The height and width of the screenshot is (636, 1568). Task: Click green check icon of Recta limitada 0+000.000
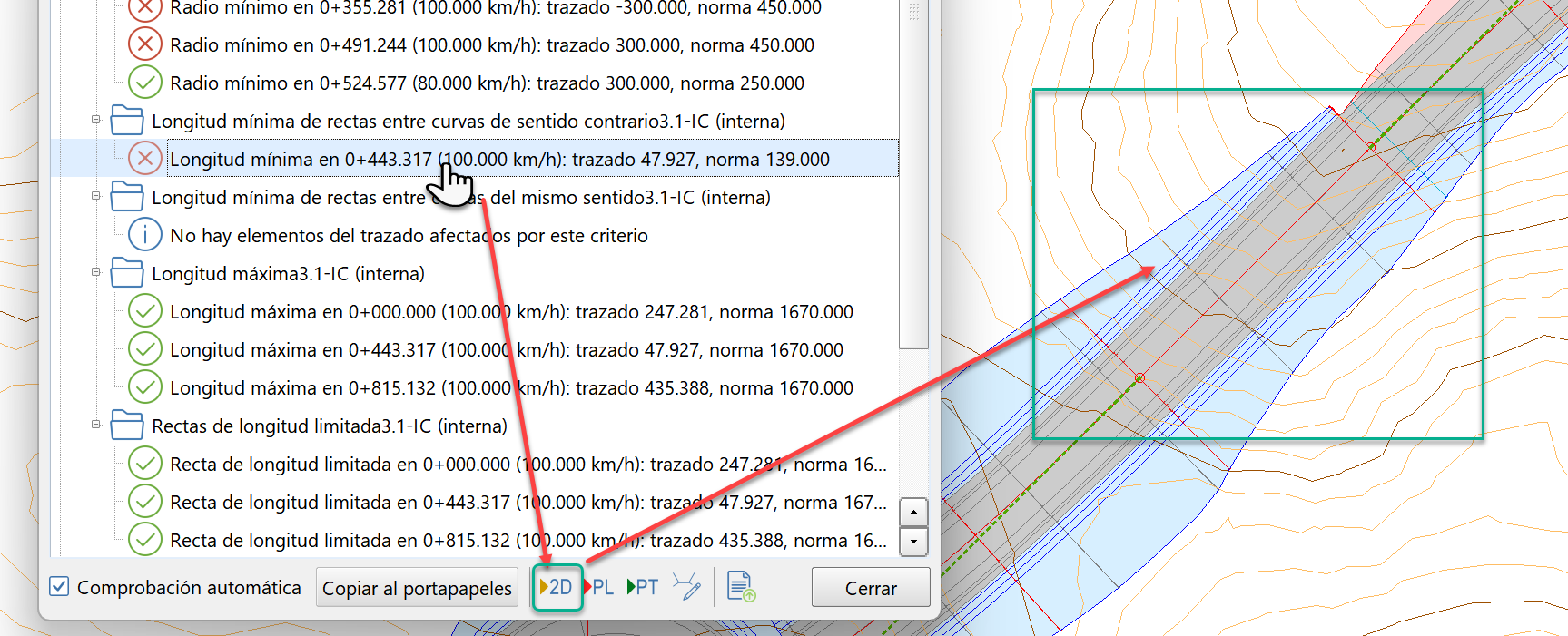(x=144, y=463)
